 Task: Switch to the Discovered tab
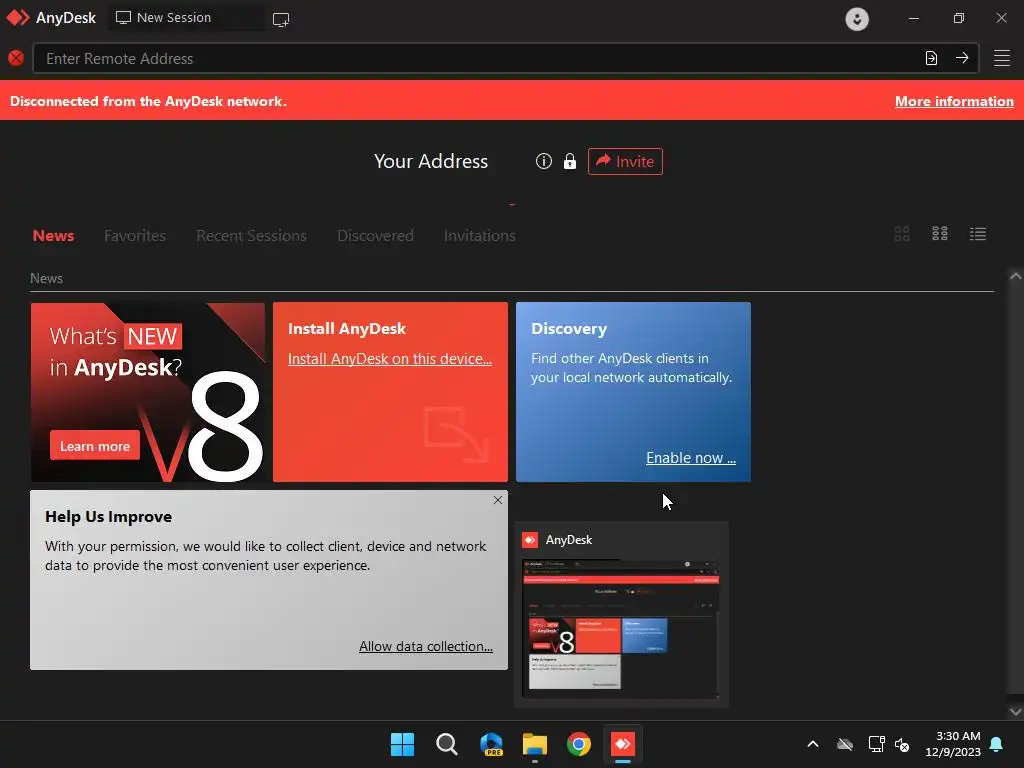375,236
